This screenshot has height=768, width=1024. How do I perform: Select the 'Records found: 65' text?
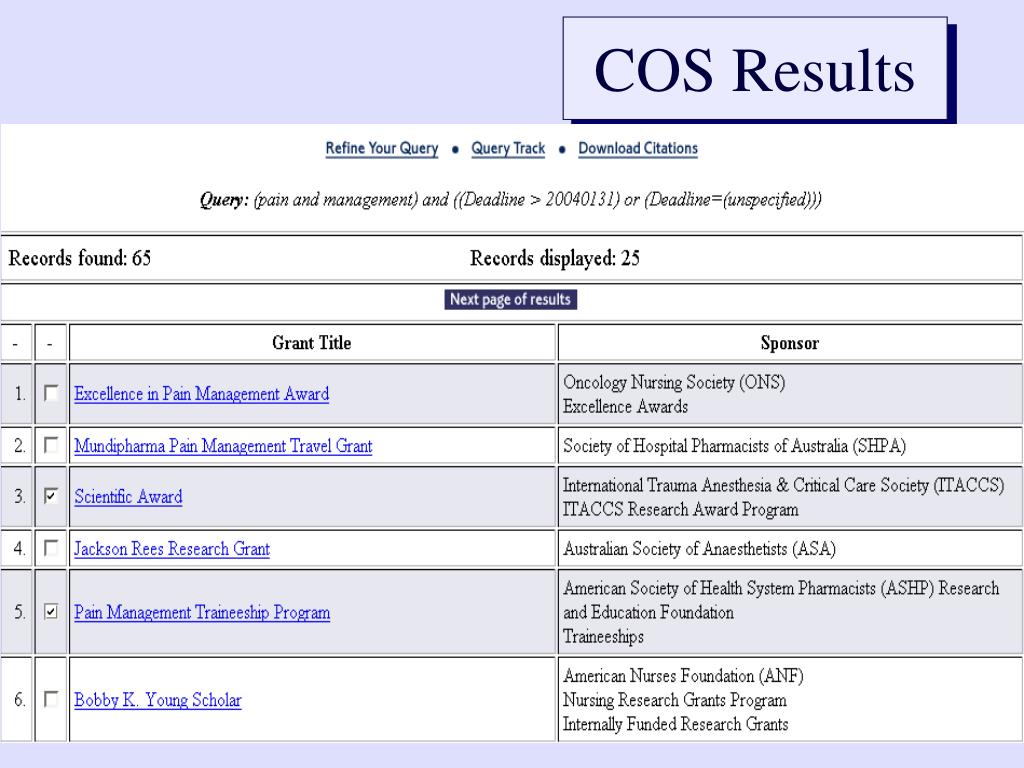click(x=80, y=259)
